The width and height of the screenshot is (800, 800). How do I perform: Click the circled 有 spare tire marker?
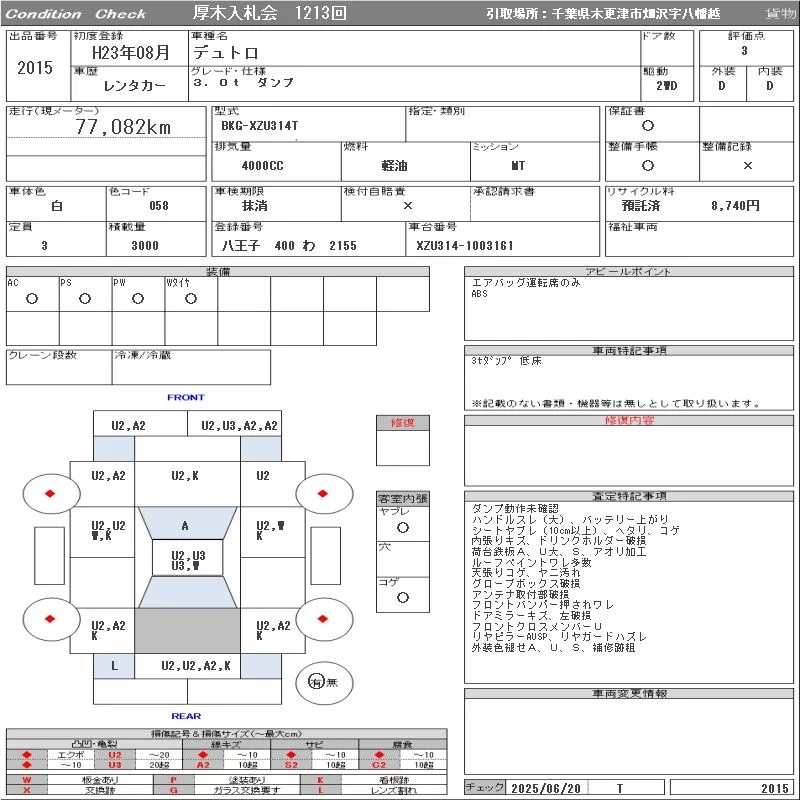pyautogui.click(x=316, y=682)
